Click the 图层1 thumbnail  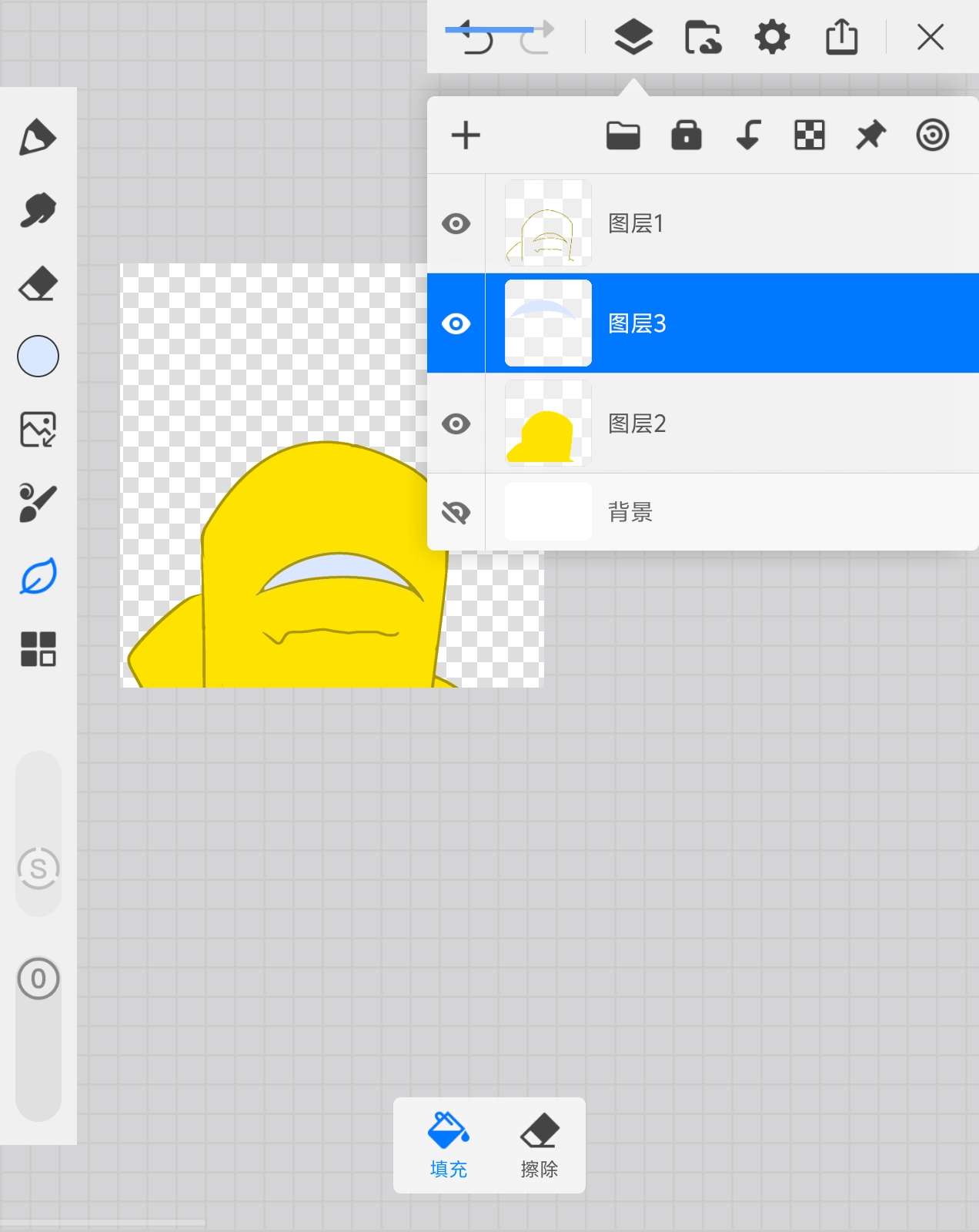[x=548, y=223]
